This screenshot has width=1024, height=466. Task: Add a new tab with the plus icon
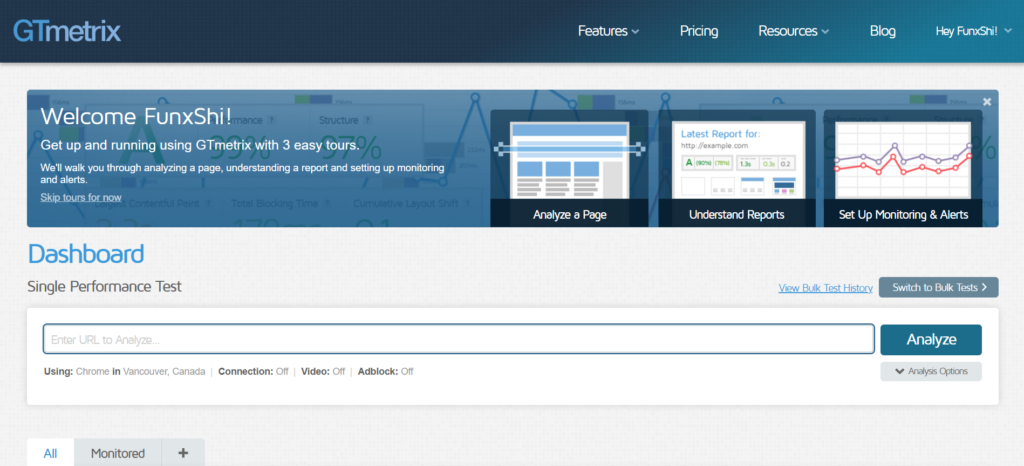coord(183,453)
